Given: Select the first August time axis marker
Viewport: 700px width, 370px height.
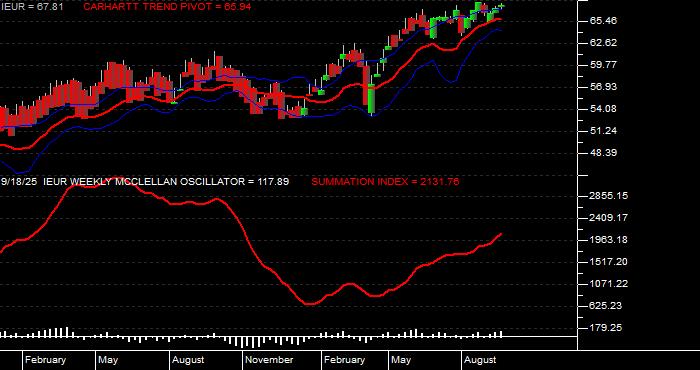Looking at the screenshot, I should pos(188,360).
